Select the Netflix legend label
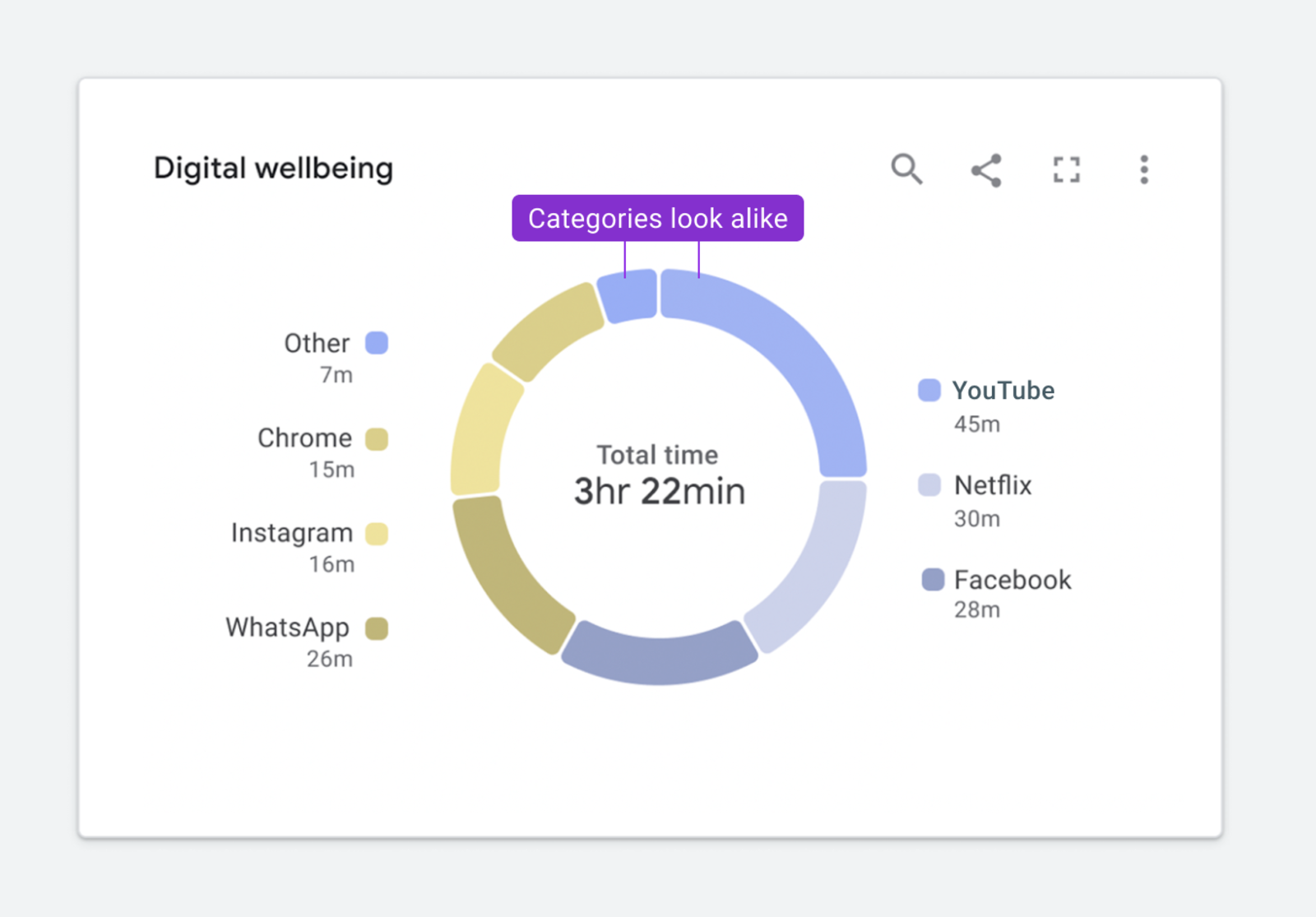Image resolution: width=1316 pixels, height=917 pixels. [x=992, y=485]
